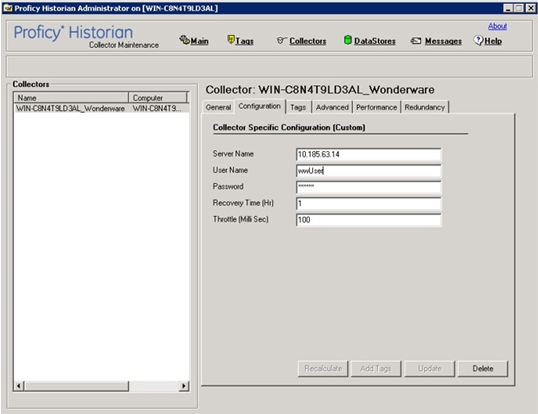Select the WIN-C8N4T9LD3AL_Wonderware collector row
This screenshot has height=414, width=538.
[102, 108]
